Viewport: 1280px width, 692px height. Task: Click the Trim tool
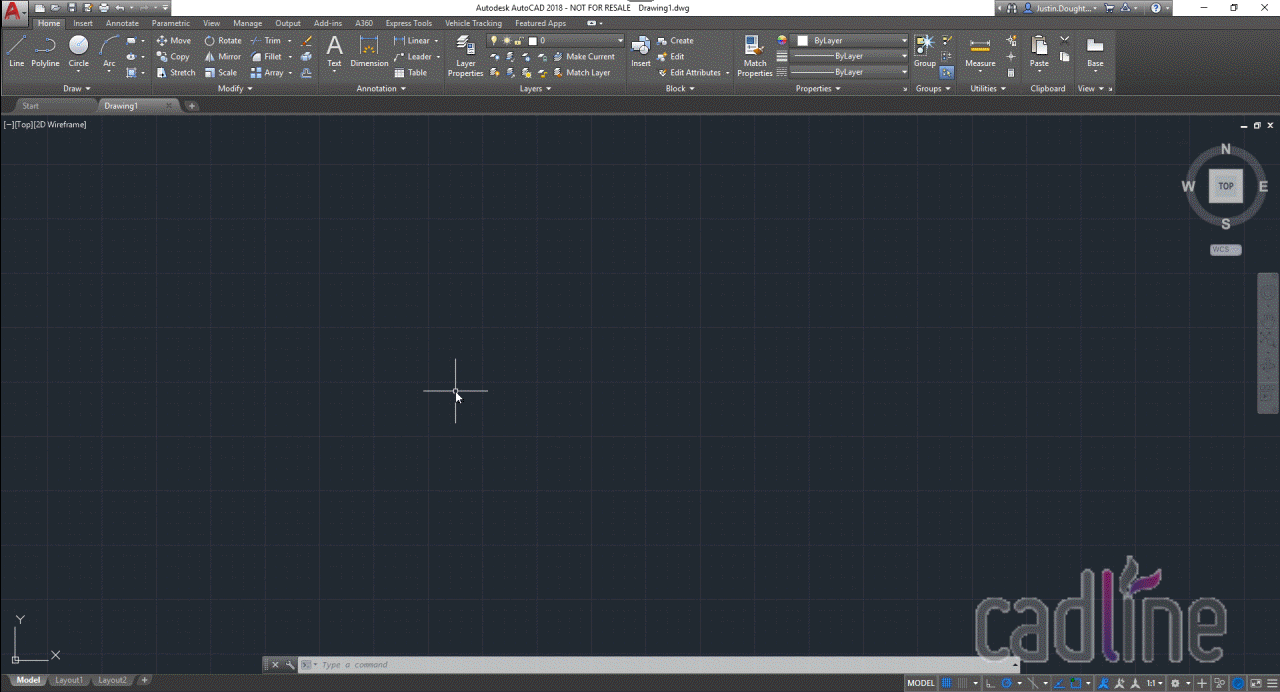tap(266, 41)
